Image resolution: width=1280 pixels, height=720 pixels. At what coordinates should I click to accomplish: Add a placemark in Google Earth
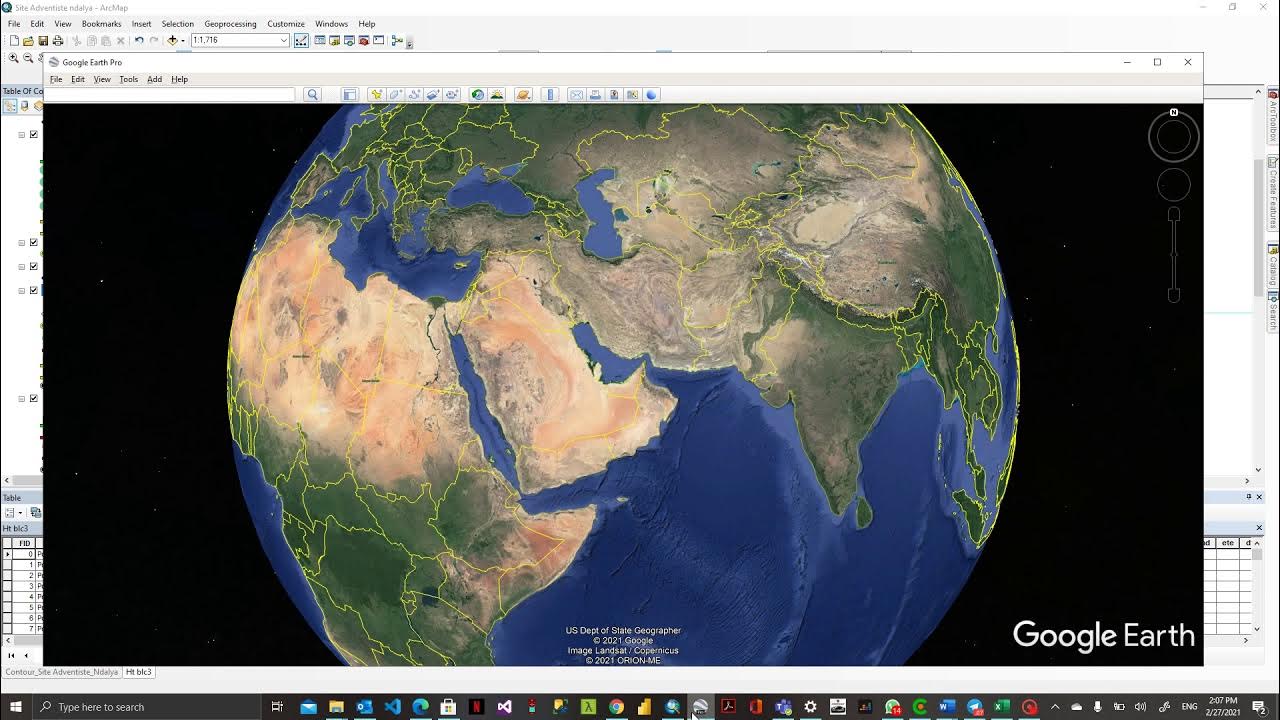376,95
